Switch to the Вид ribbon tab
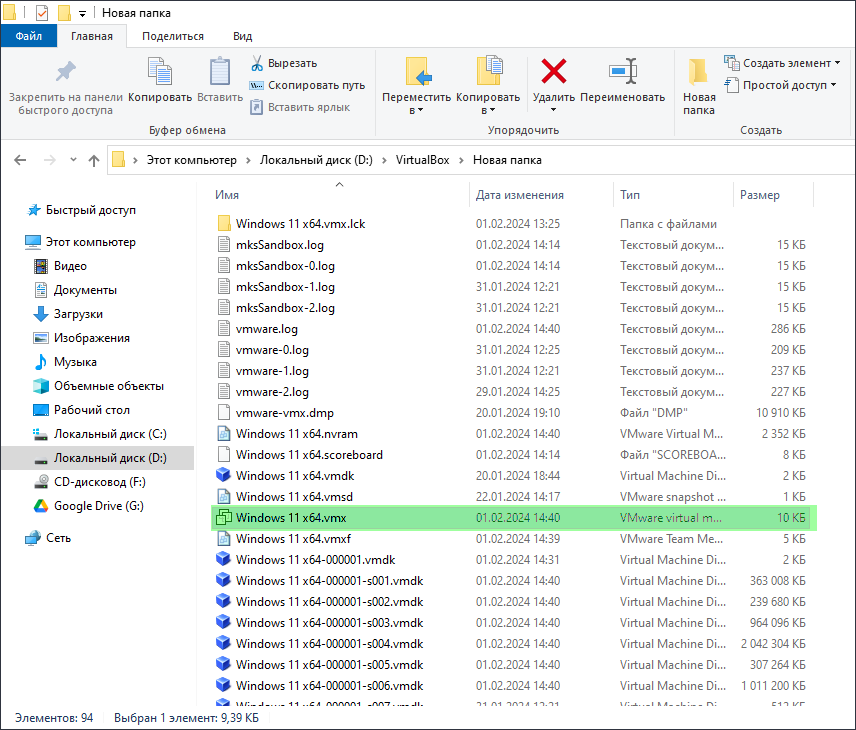856x730 pixels. [242, 36]
